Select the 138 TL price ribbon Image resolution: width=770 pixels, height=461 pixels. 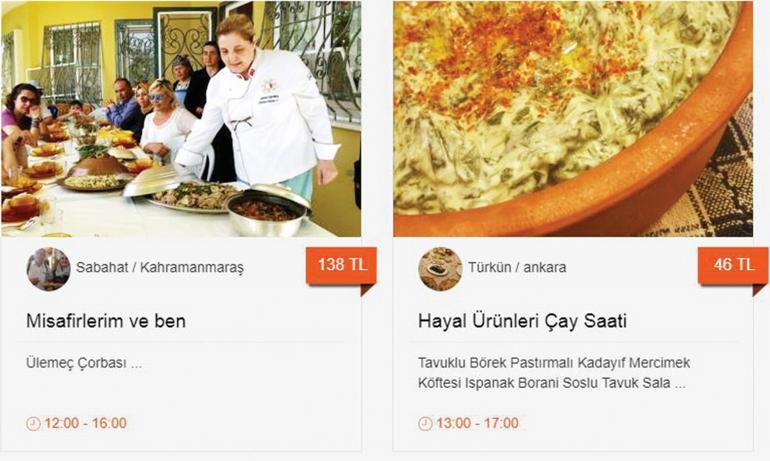tap(341, 266)
